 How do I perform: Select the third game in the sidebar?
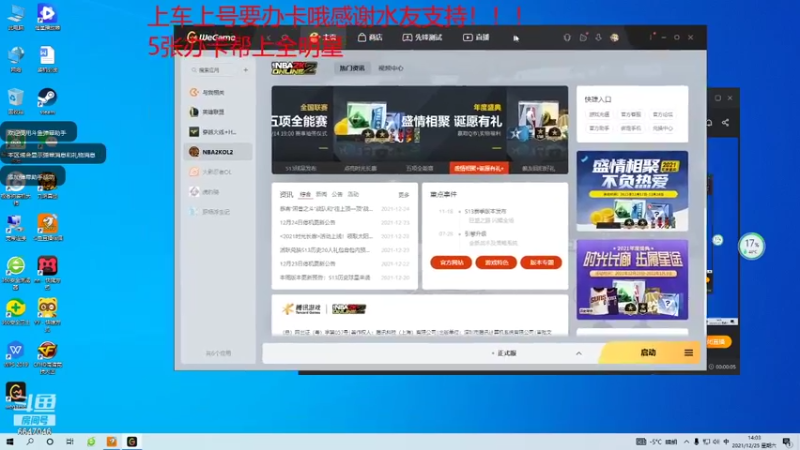[x=218, y=132]
